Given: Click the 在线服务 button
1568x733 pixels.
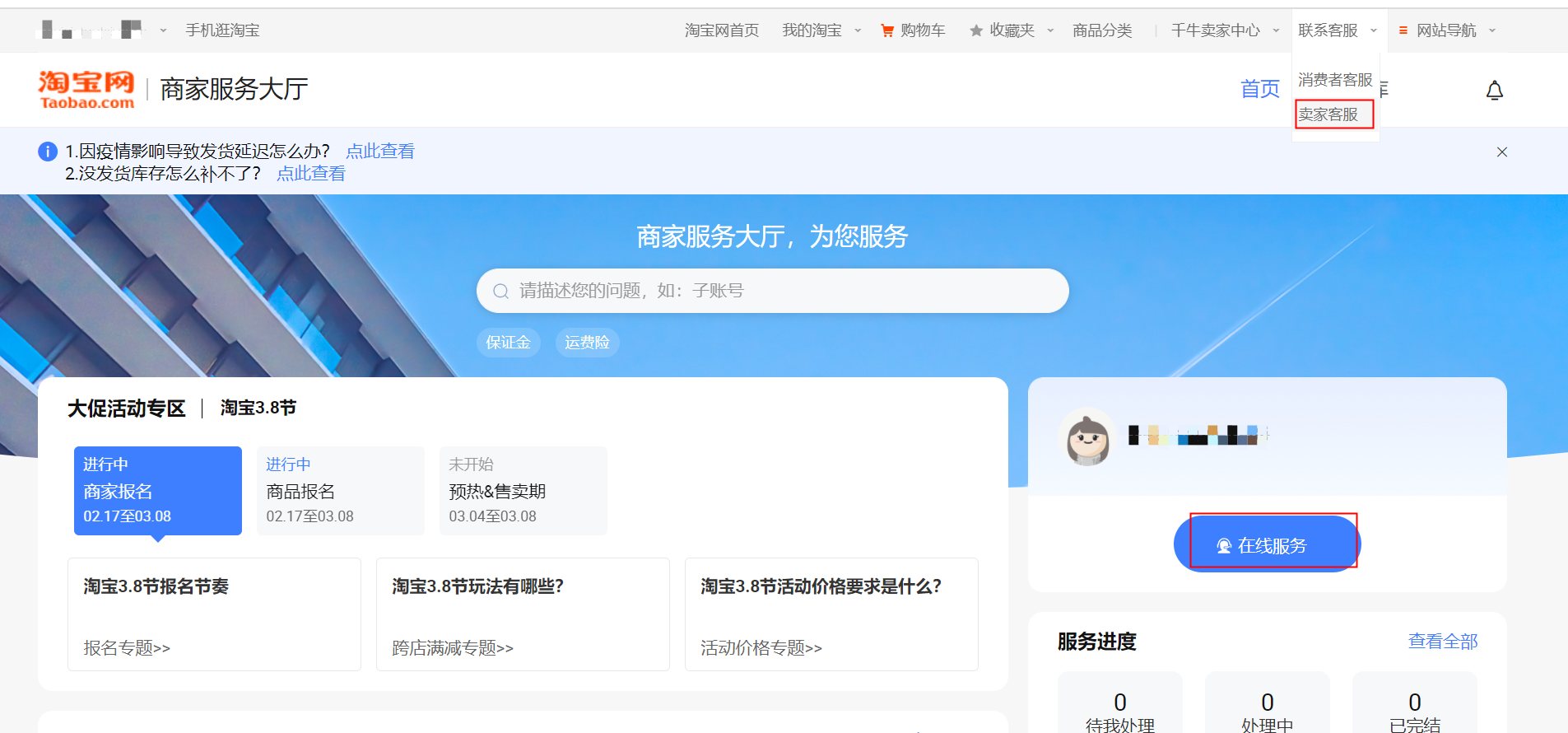Looking at the screenshot, I should click(x=1267, y=544).
